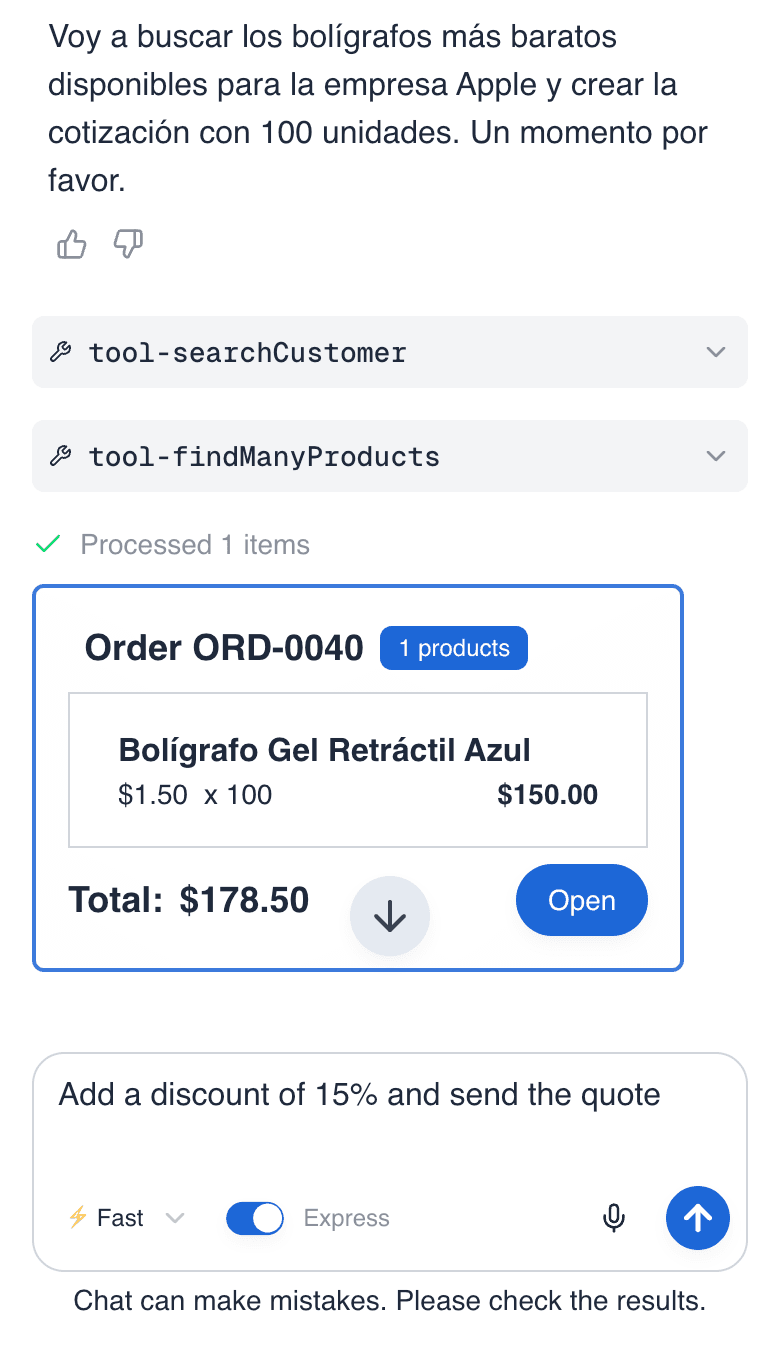The height and width of the screenshot is (1350, 780).
Task: Open order ORD-0040 with the Open button
Action: point(581,900)
